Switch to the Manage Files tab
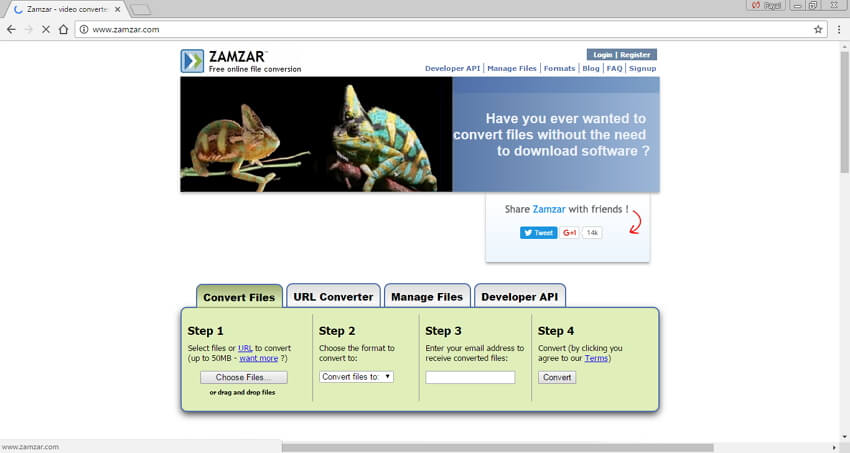Image resolution: width=850 pixels, height=453 pixels. [427, 296]
